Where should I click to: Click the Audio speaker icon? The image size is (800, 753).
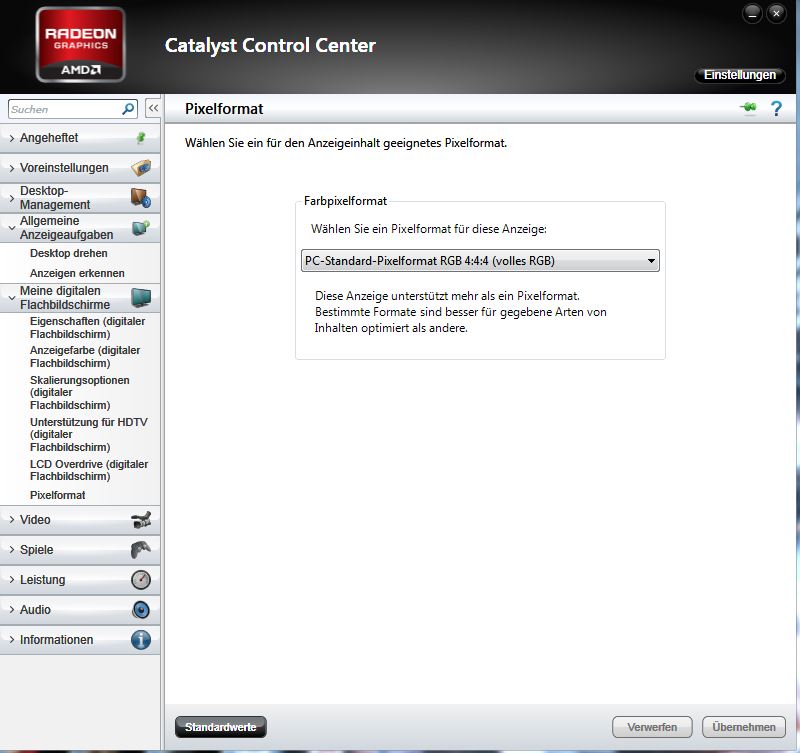(141, 610)
